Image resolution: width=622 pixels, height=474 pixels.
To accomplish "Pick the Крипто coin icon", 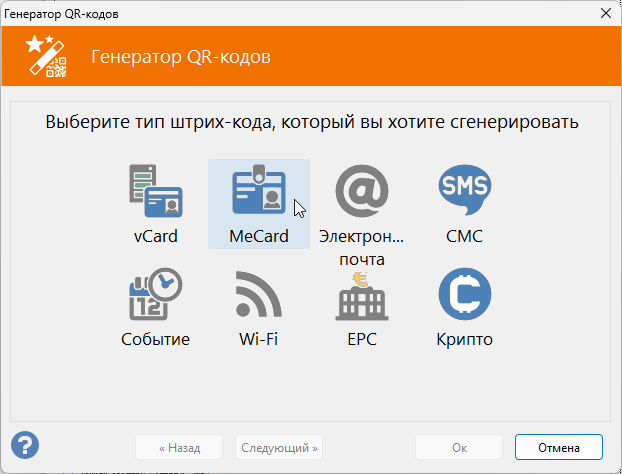I will (x=464, y=294).
